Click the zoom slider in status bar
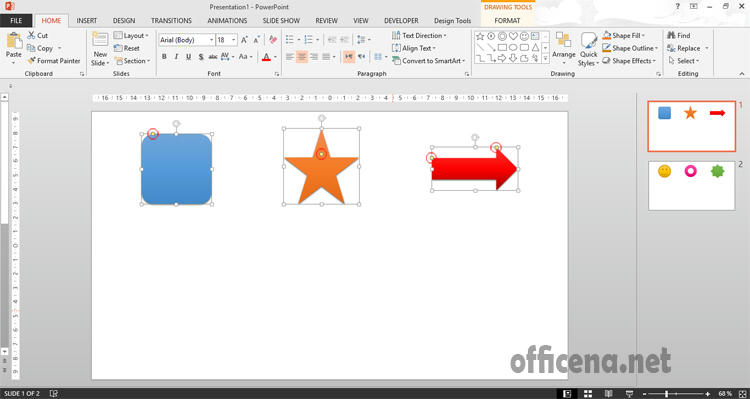 point(667,393)
